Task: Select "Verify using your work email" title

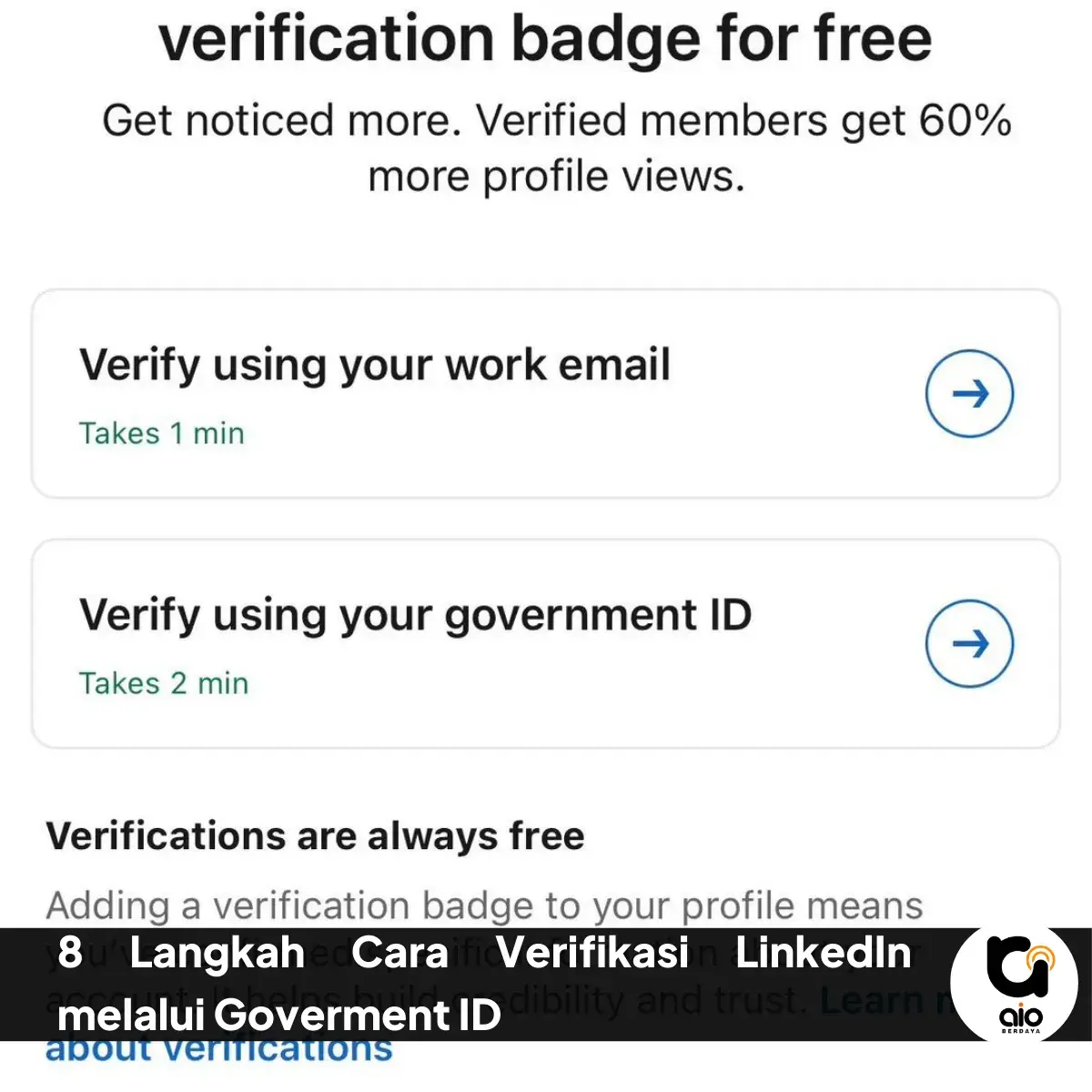Action: point(374,365)
